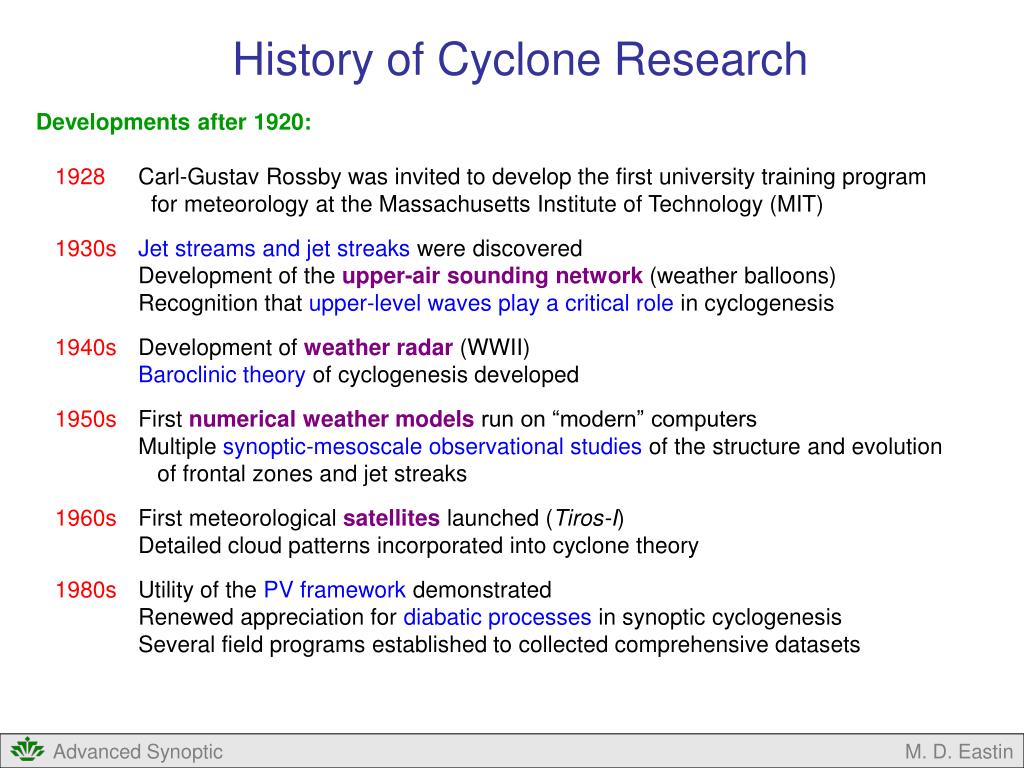Click '(WWII)' text
Viewport: 1024px width, 768px height.
point(494,347)
